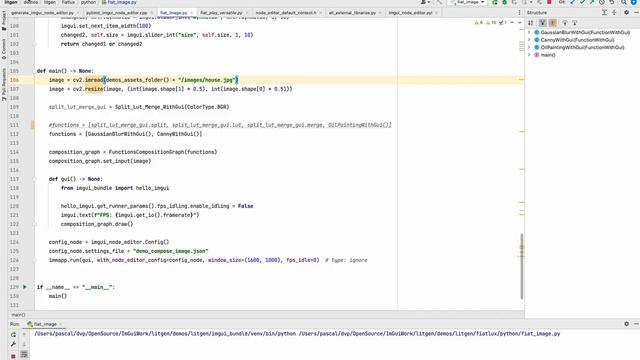Click fiat_image.py breadcrumb in navigation bar

(119, 2)
